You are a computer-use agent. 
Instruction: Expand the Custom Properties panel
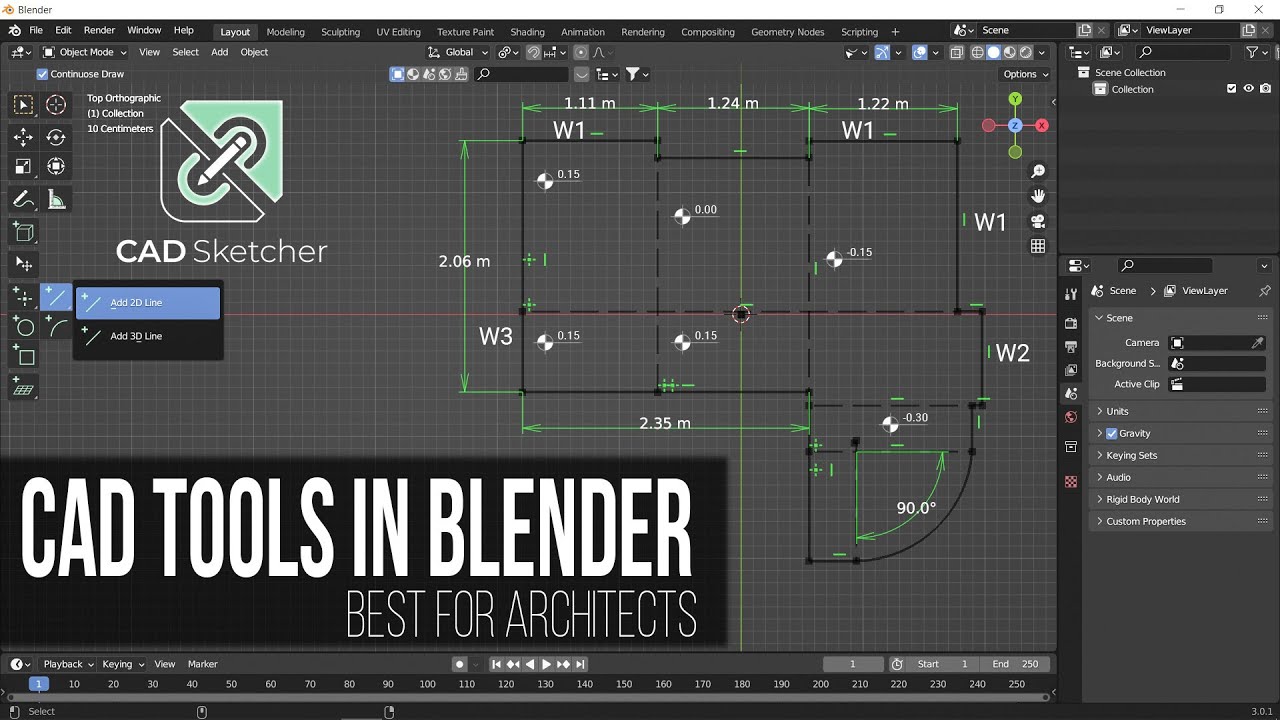tap(1180, 521)
